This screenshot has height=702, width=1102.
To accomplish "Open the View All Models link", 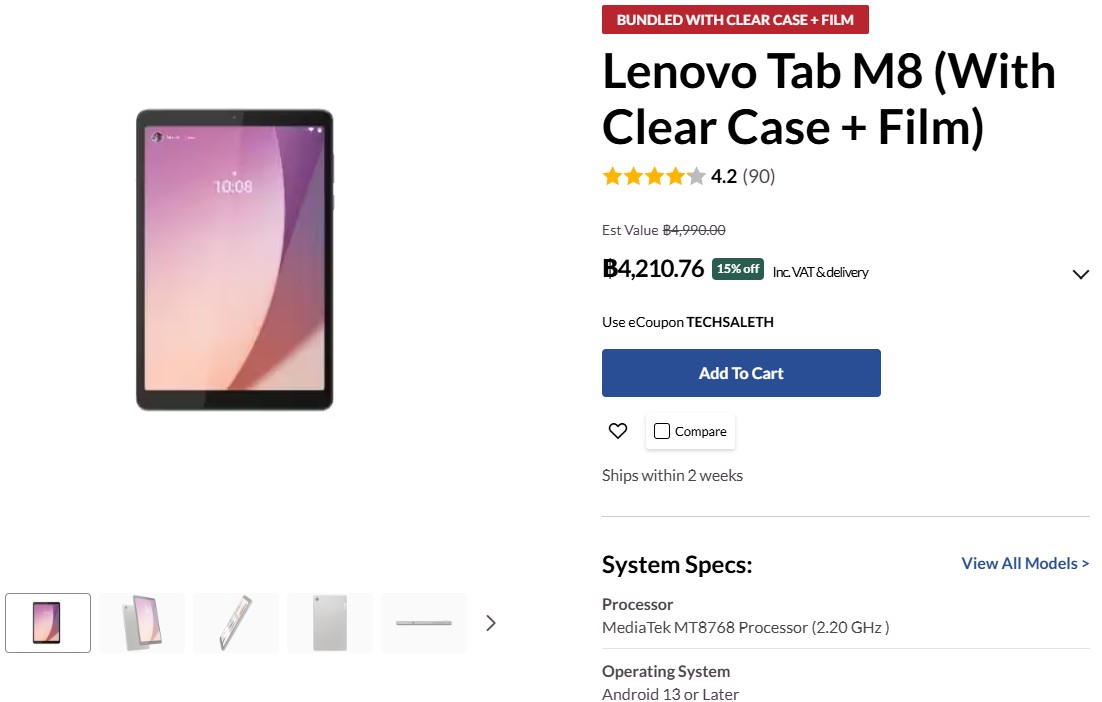I will [x=1025, y=563].
